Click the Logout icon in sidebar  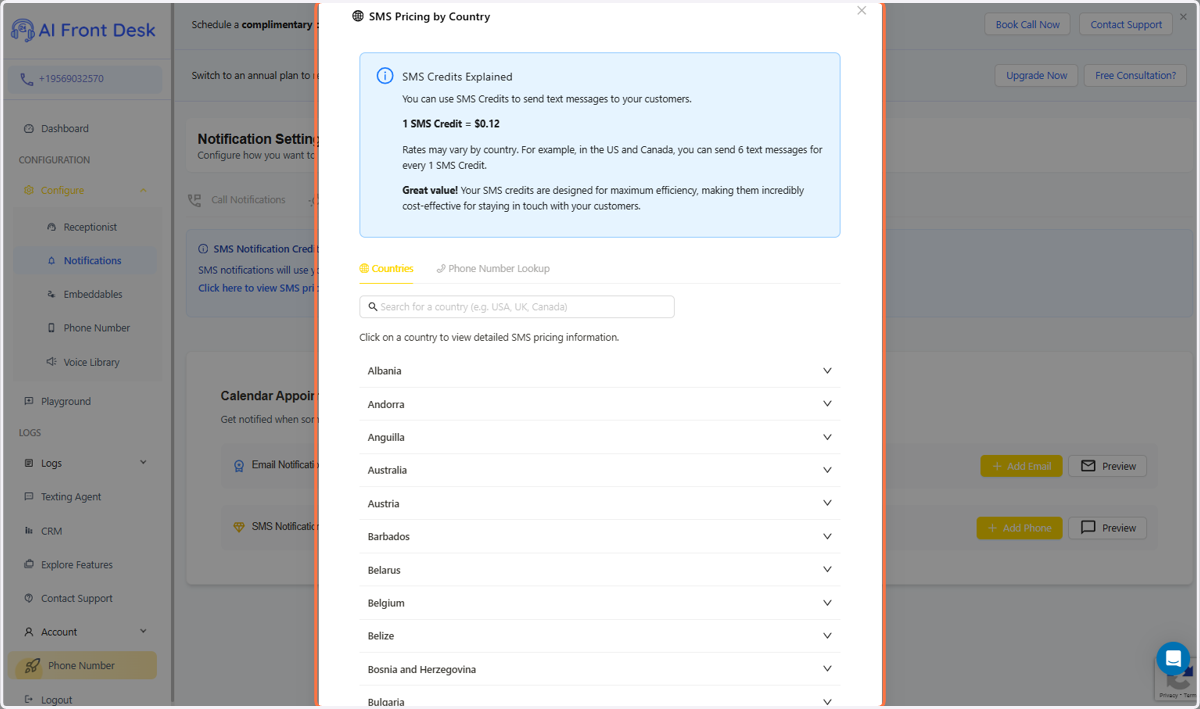pos(28,700)
